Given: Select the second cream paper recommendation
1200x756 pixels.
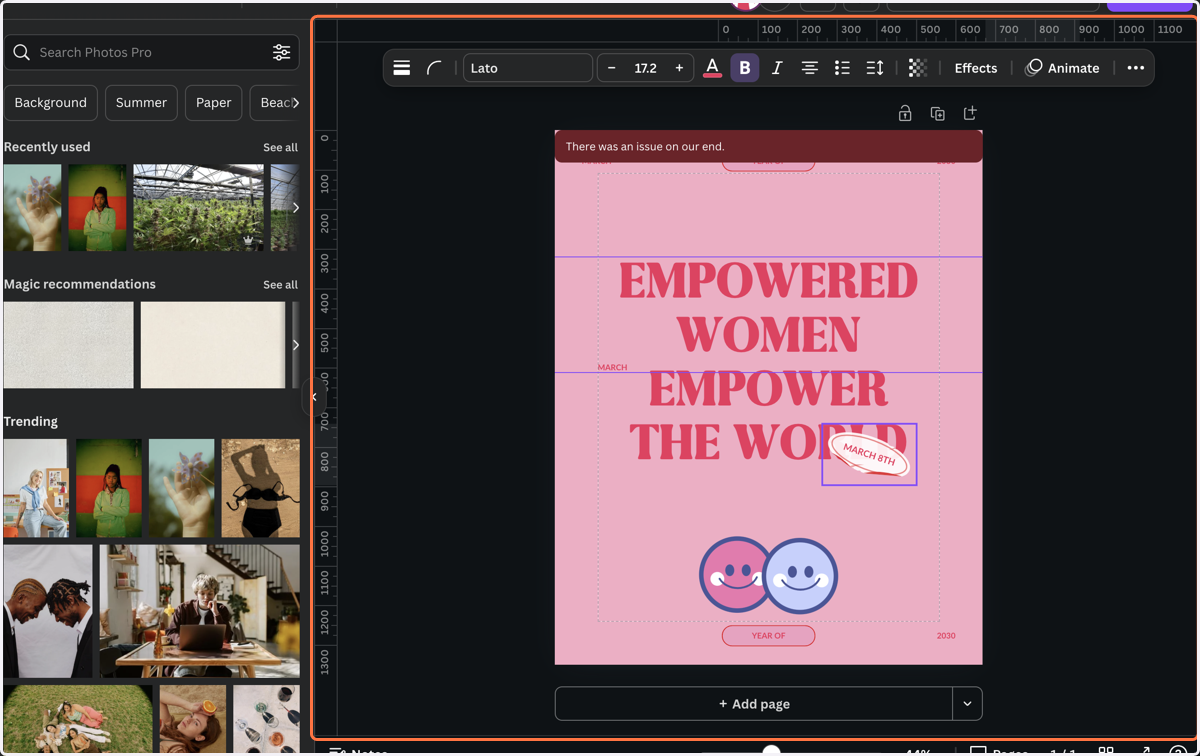Looking at the screenshot, I should pyautogui.click(x=213, y=345).
